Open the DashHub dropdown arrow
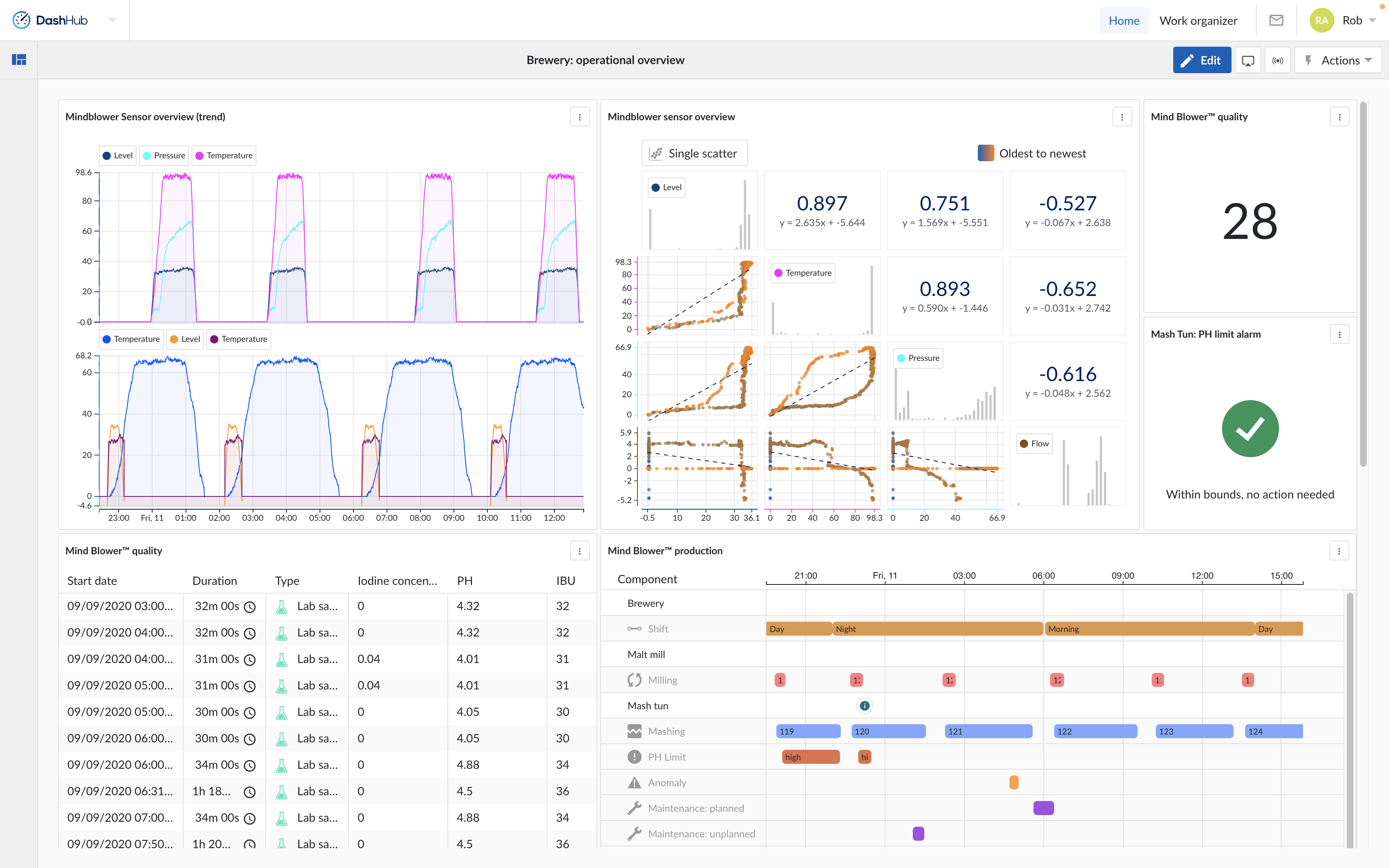The image size is (1389, 868). (x=112, y=20)
